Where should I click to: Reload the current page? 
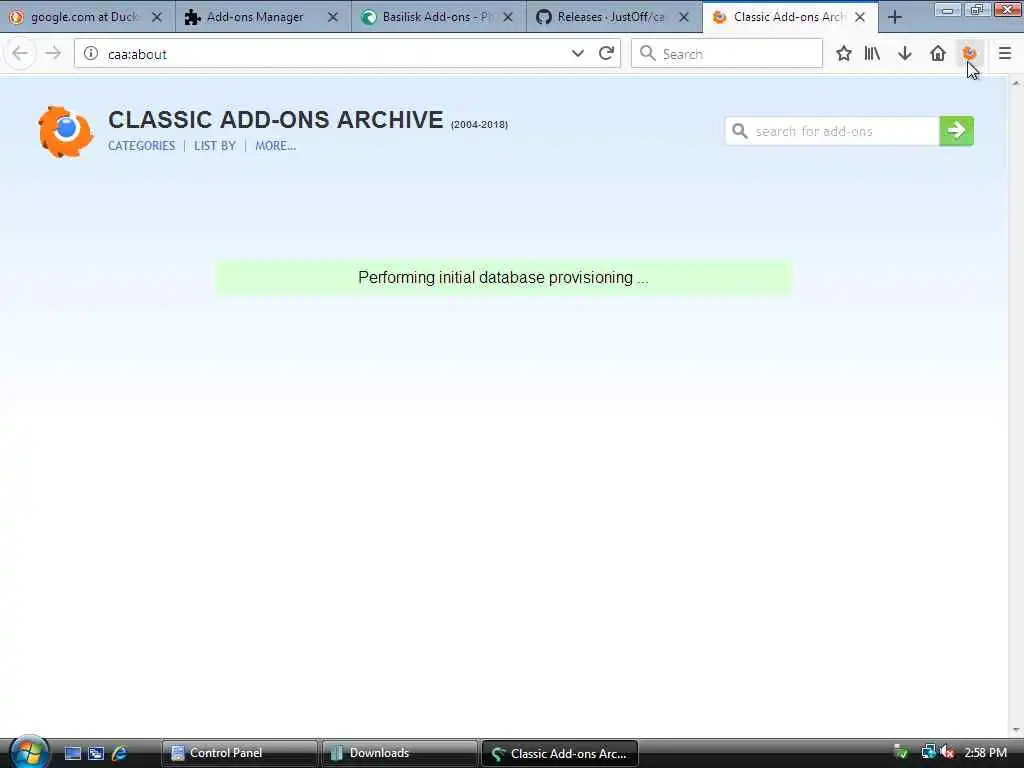(x=606, y=54)
